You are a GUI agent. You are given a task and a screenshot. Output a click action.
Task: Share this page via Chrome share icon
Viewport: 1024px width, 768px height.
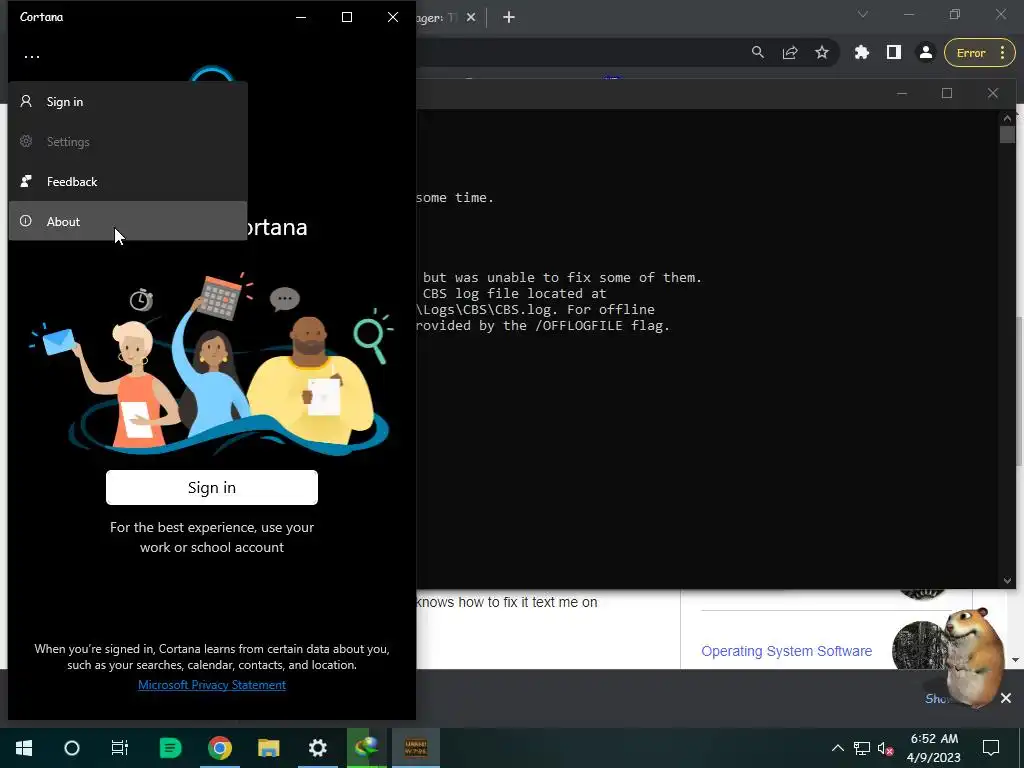point(790,52)
